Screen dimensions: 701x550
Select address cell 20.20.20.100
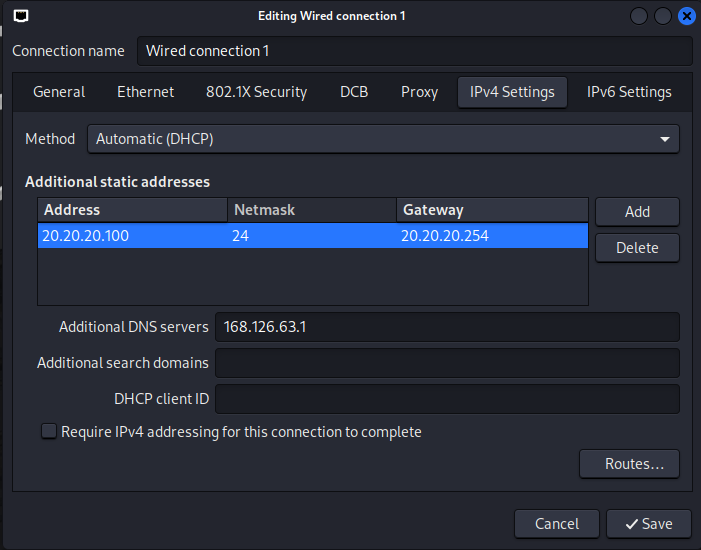[133, 236]
